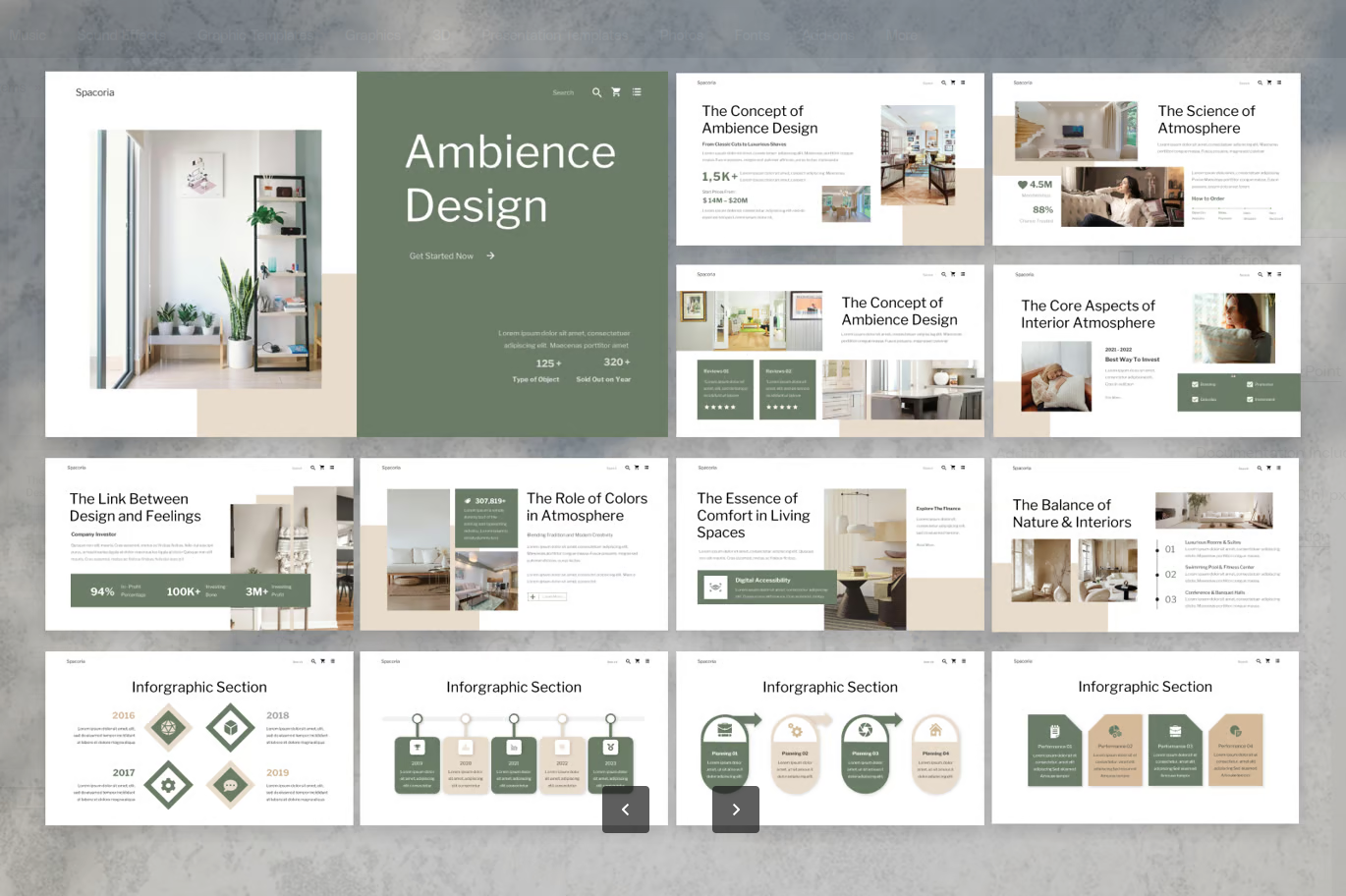1346x896 pixels.
Task: Select the 2019 chat bubble diamond icon
Action: [230, 785]
